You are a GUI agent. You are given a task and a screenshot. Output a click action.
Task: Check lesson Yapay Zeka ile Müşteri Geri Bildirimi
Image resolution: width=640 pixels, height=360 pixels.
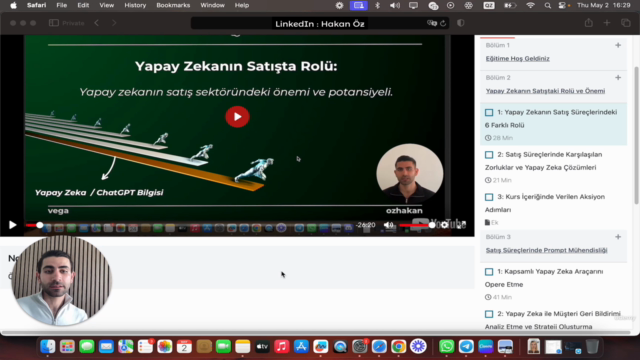[x=489, y=314]
